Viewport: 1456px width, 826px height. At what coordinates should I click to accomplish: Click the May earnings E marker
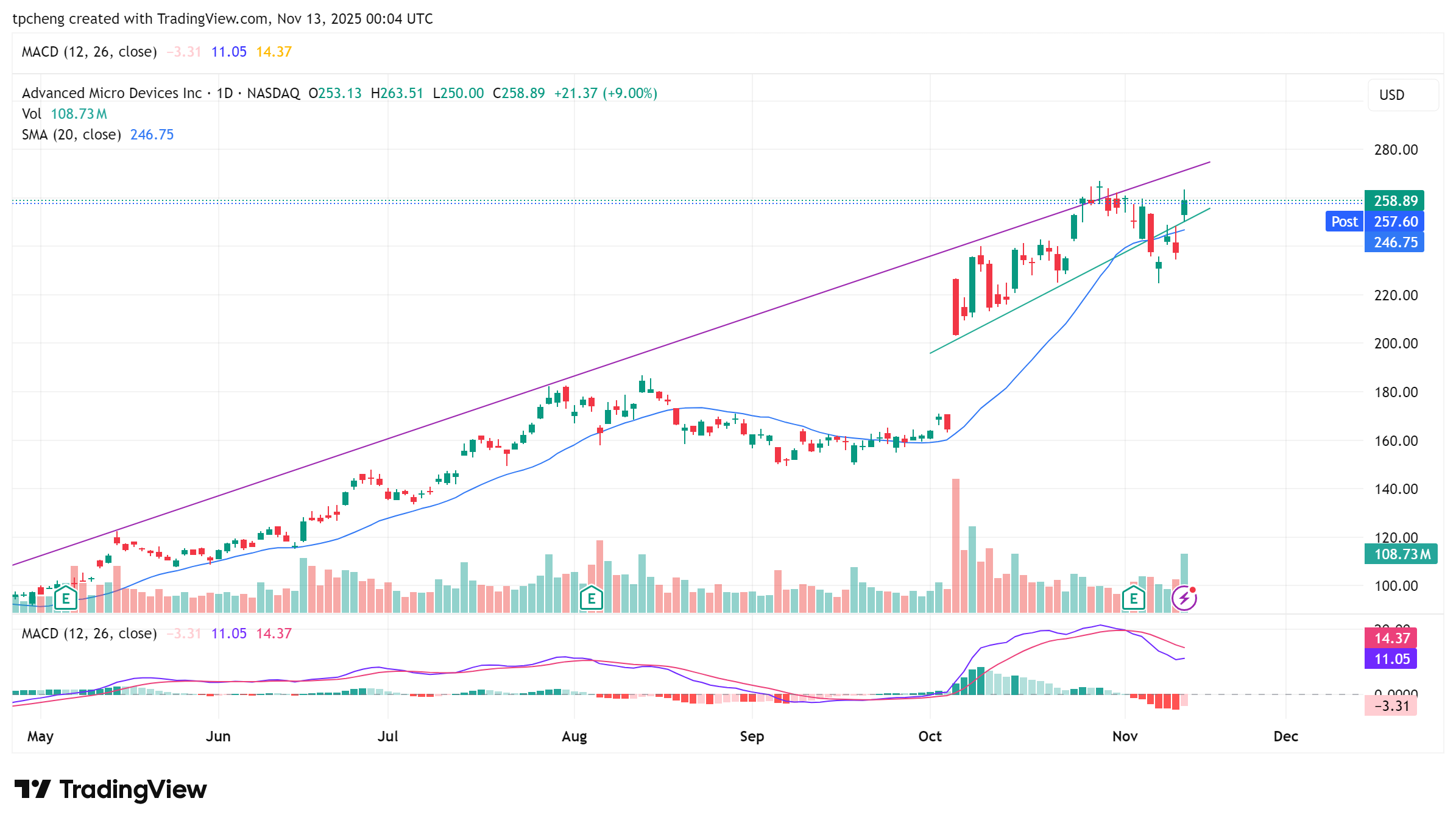(x=65, y=598)
